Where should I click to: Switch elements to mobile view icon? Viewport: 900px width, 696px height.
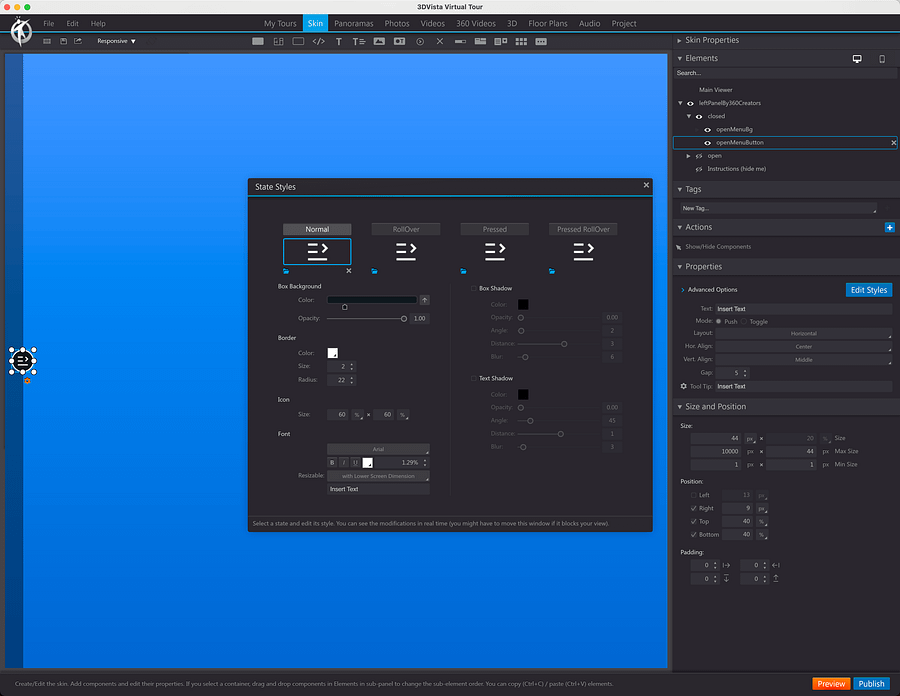point(882,59)
